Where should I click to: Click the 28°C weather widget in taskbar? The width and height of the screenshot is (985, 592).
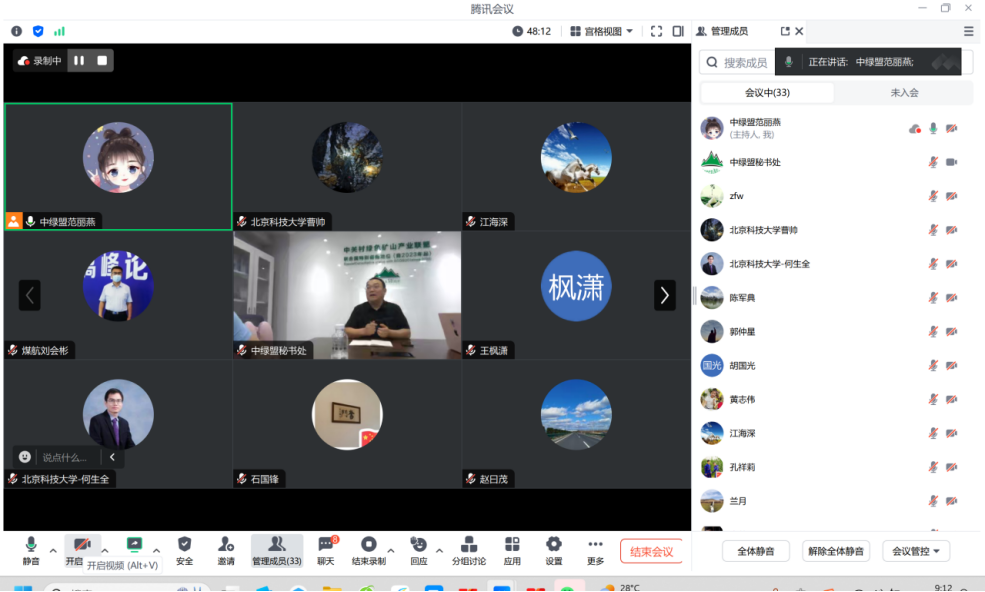point(622,588)
